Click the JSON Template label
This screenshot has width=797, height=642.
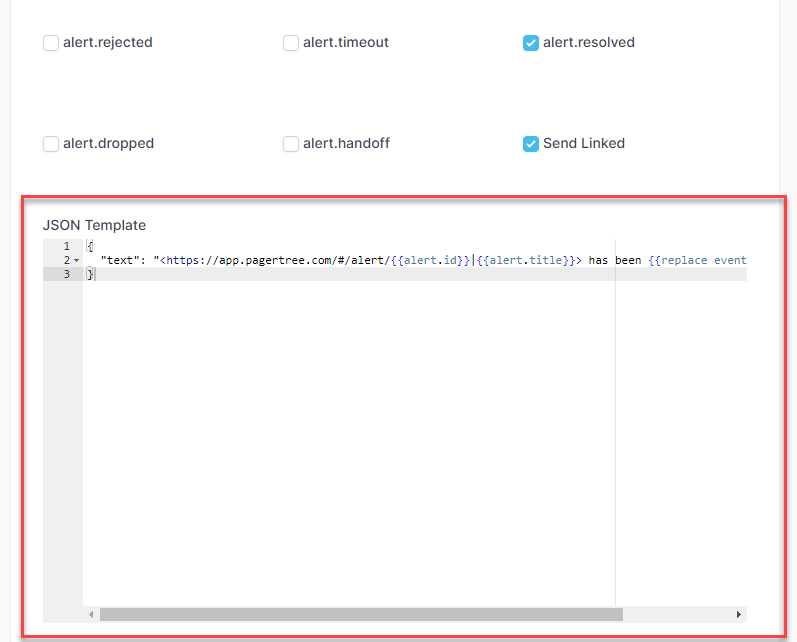94,225
